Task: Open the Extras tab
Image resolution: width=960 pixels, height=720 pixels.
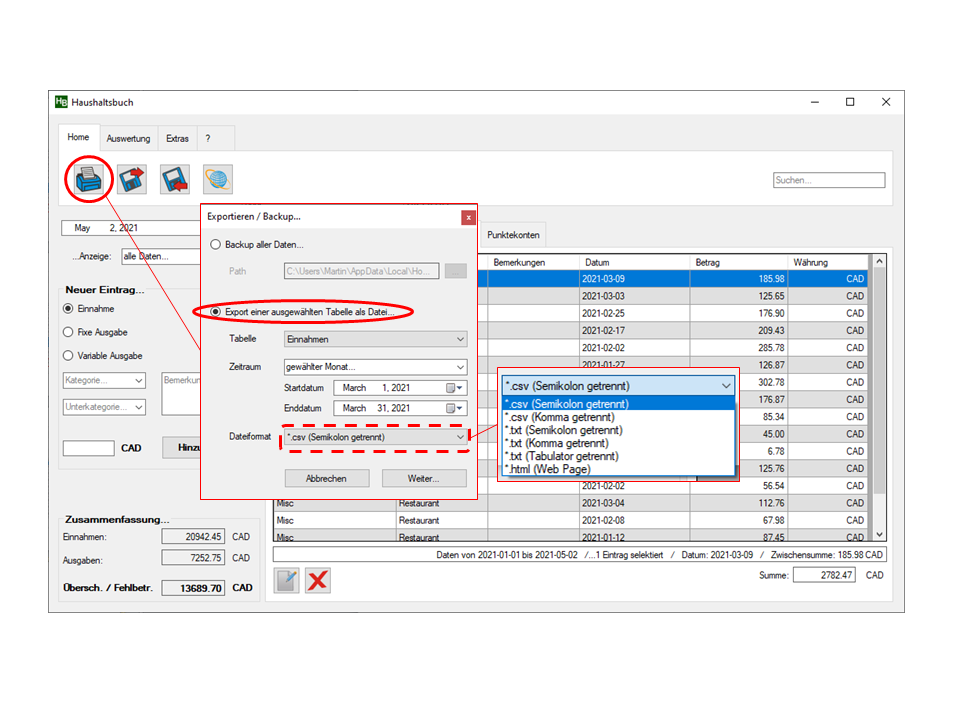Action: 177,139
